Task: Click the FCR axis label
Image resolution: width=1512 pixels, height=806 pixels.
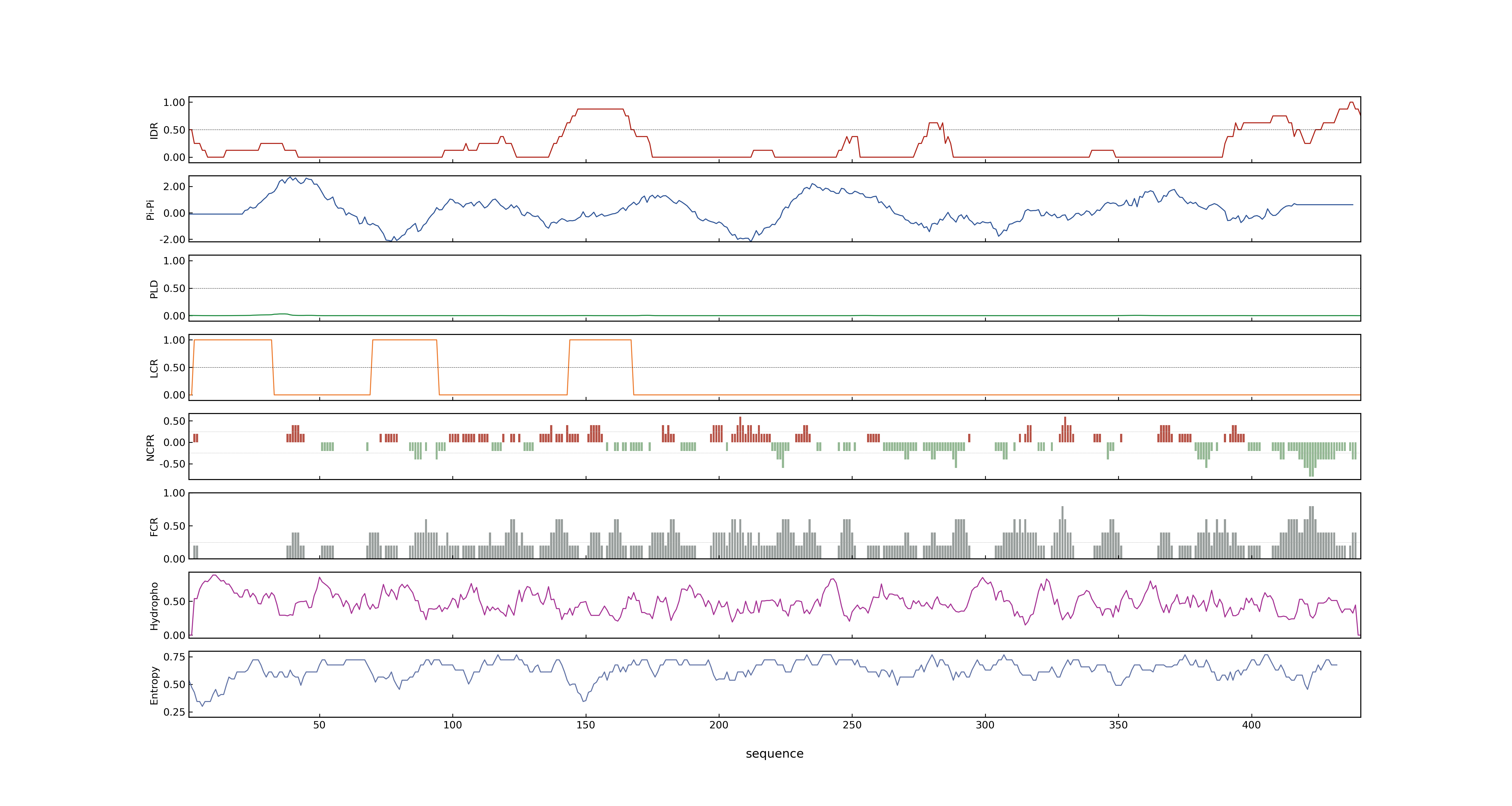Action: [154, 526]
